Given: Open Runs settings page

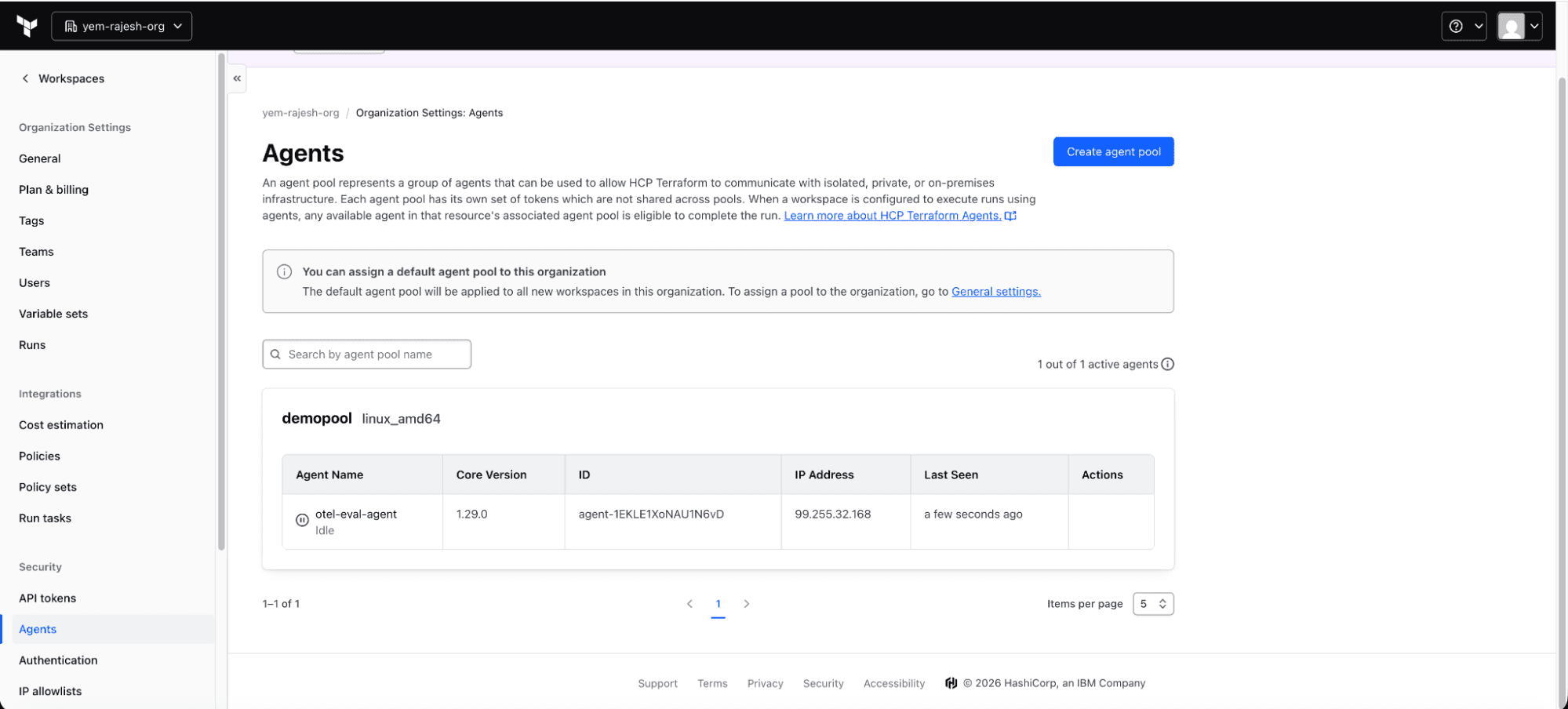Looking at the screenshot, I should point(32,345).
